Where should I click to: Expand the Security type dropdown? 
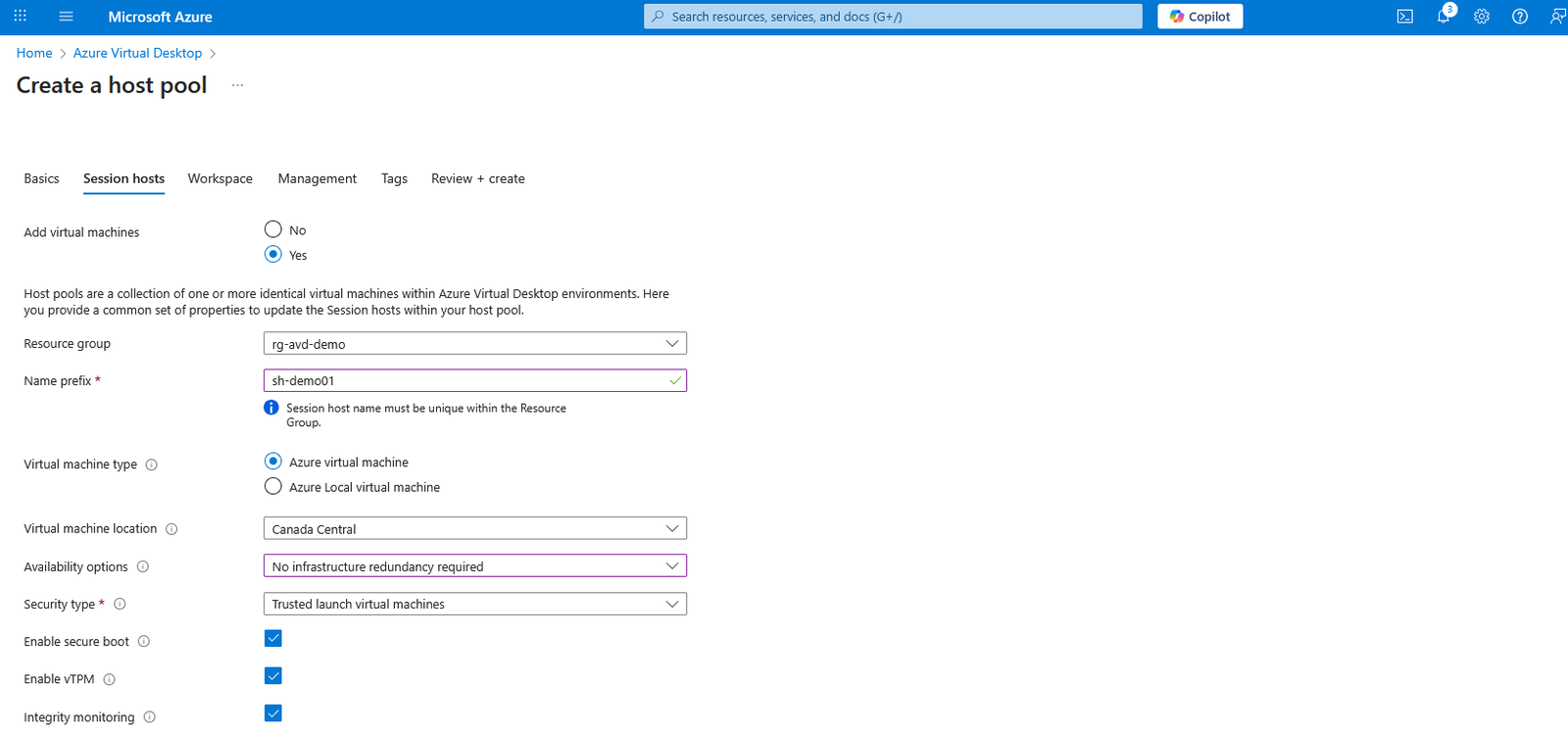(x=474, y=605)
